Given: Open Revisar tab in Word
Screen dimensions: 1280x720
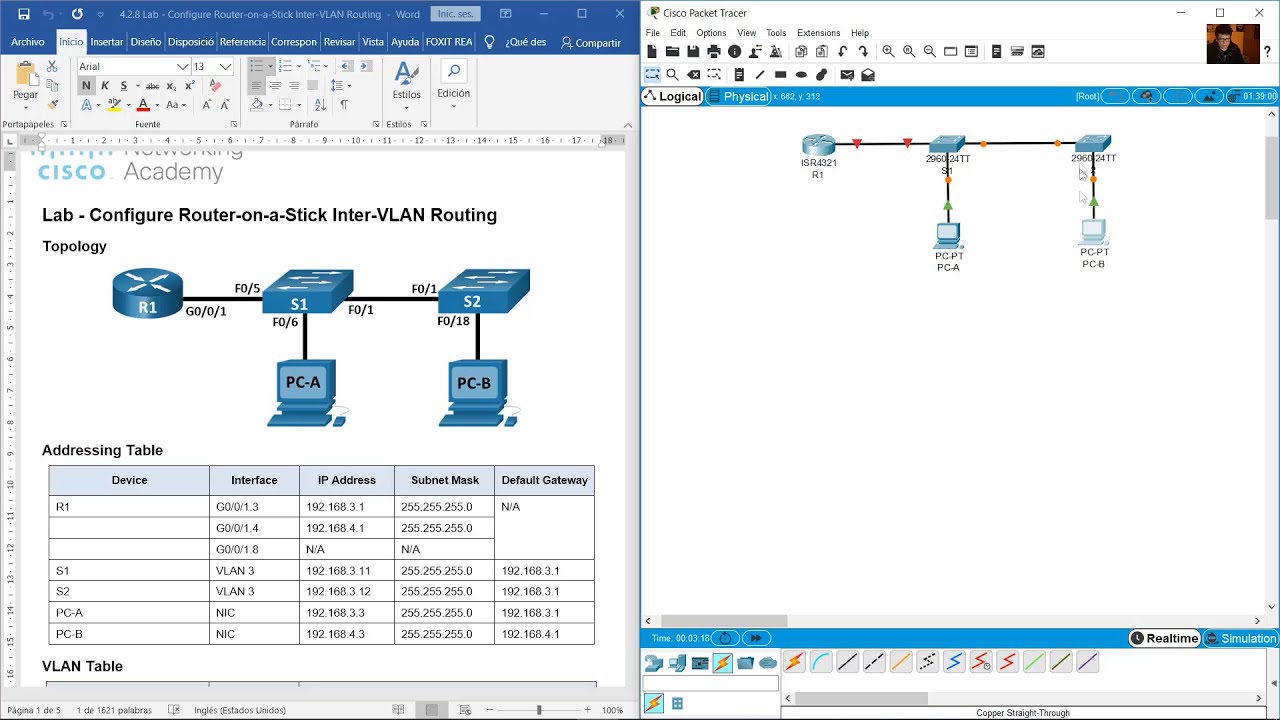Looking at the screenshot, I should (x=339, y=42).
